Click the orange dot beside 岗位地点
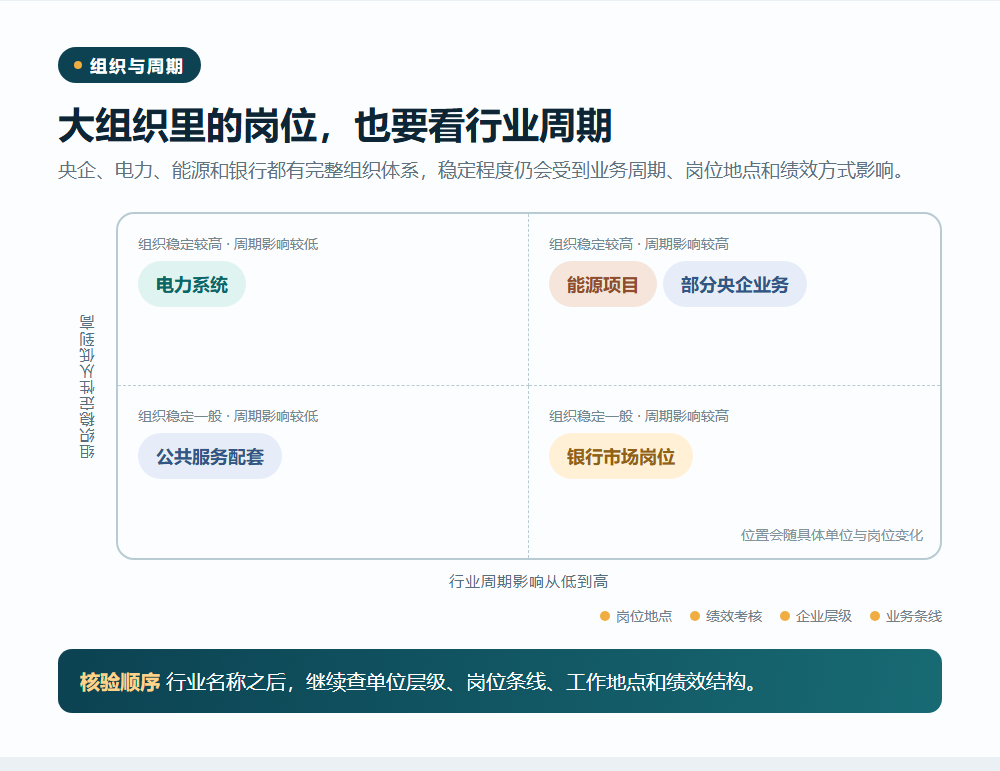 click(605, 616)
